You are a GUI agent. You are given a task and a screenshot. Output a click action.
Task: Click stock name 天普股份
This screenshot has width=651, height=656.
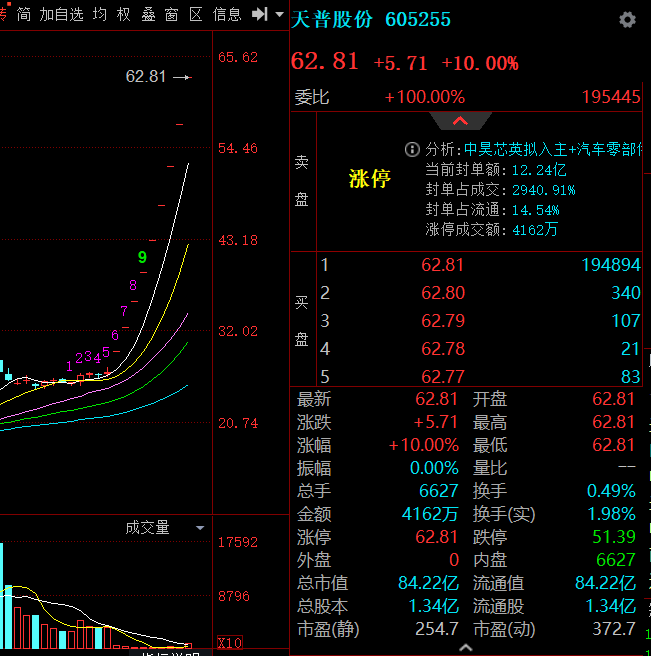tap(332, 19)
